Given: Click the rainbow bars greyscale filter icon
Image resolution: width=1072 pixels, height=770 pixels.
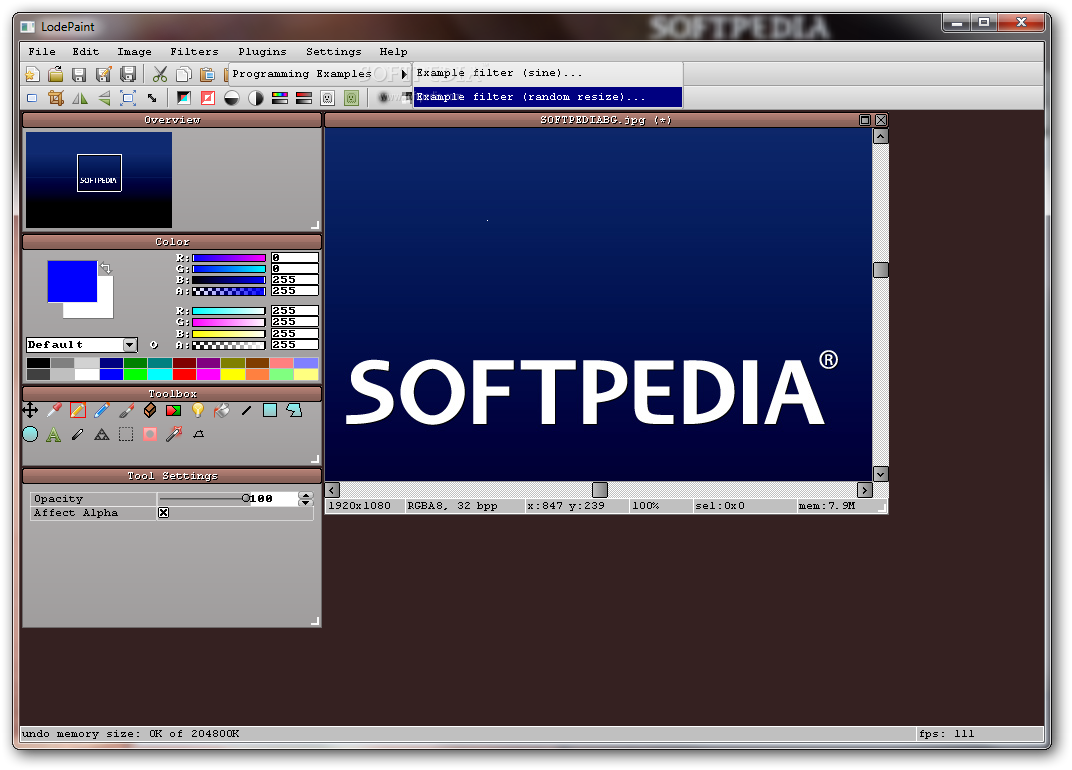Looking at the screenshot, I should (280, 98).
